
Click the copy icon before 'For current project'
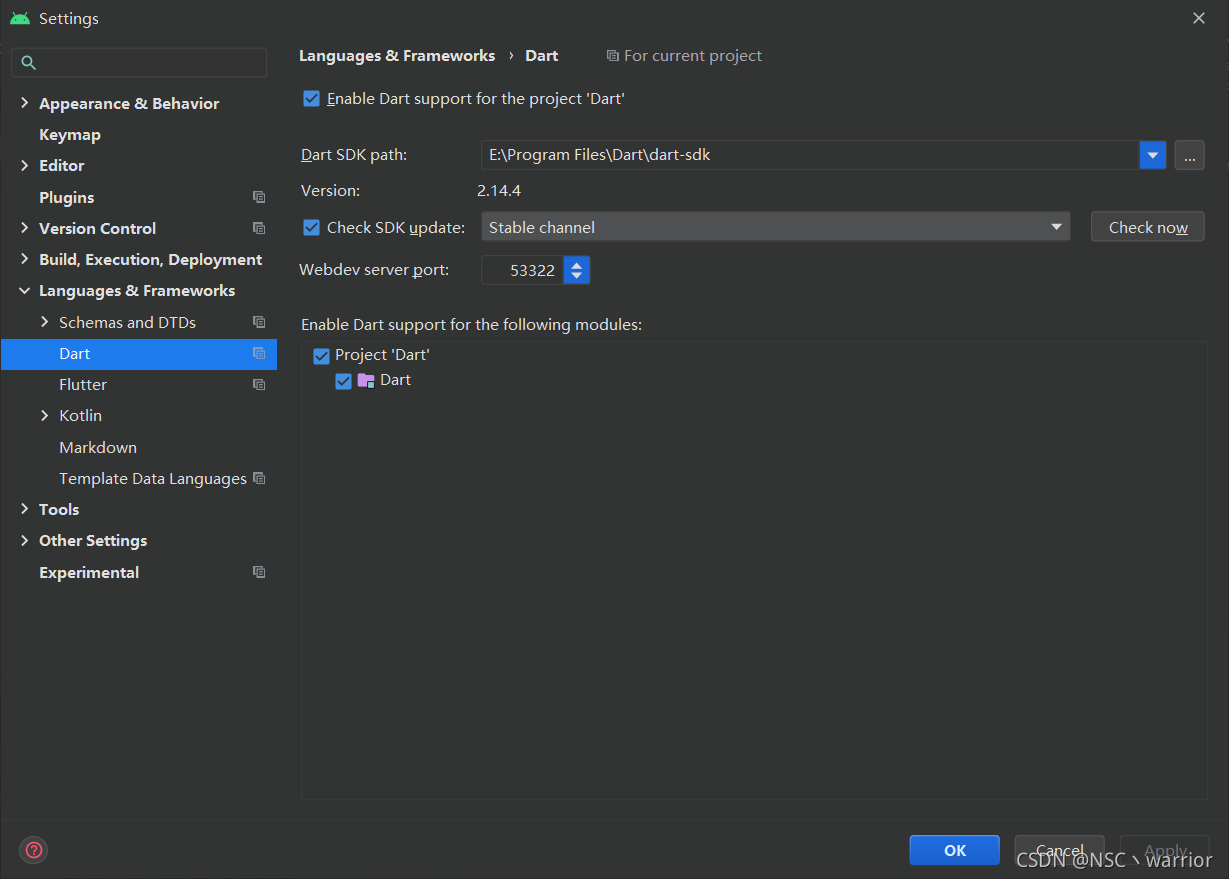point(613,56)
